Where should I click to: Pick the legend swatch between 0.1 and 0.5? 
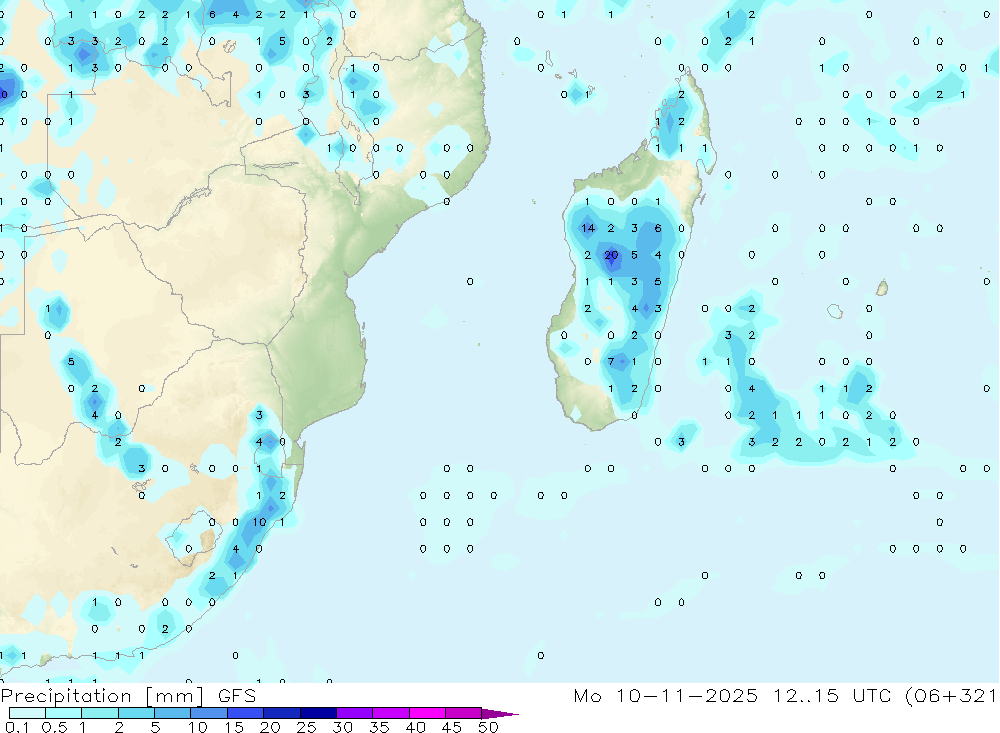[x=27, y=713]
